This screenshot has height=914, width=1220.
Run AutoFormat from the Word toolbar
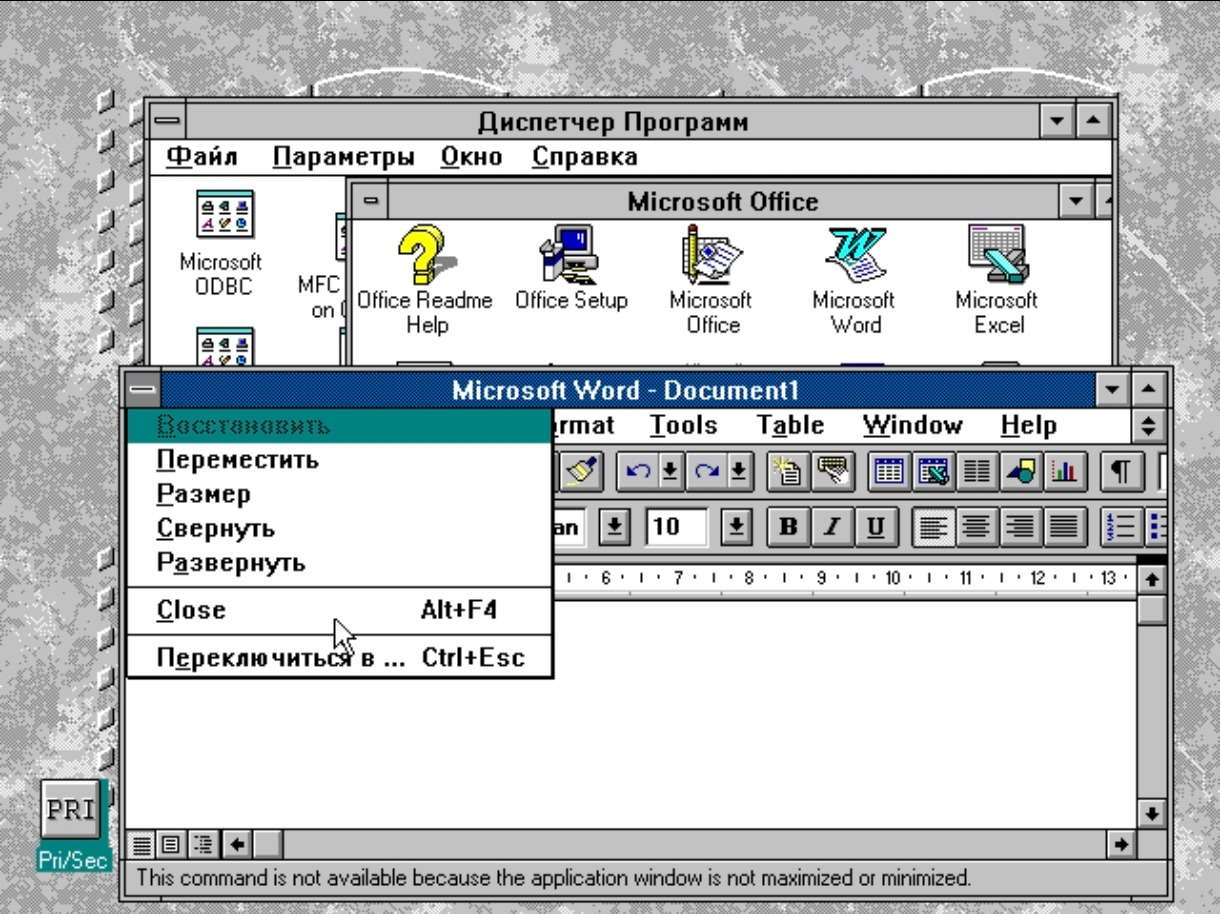787,471
